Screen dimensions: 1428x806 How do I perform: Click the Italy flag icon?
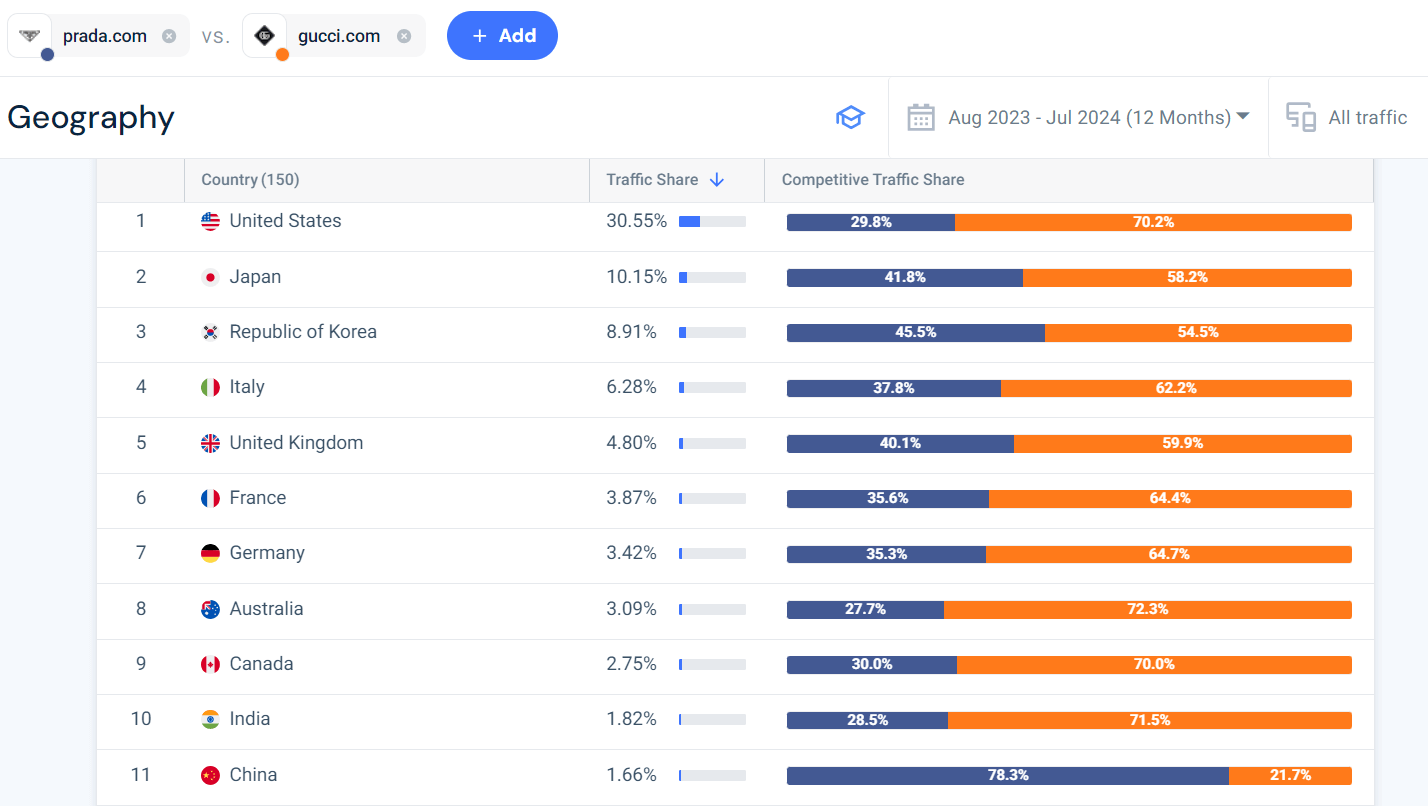(x=210, y=387)
